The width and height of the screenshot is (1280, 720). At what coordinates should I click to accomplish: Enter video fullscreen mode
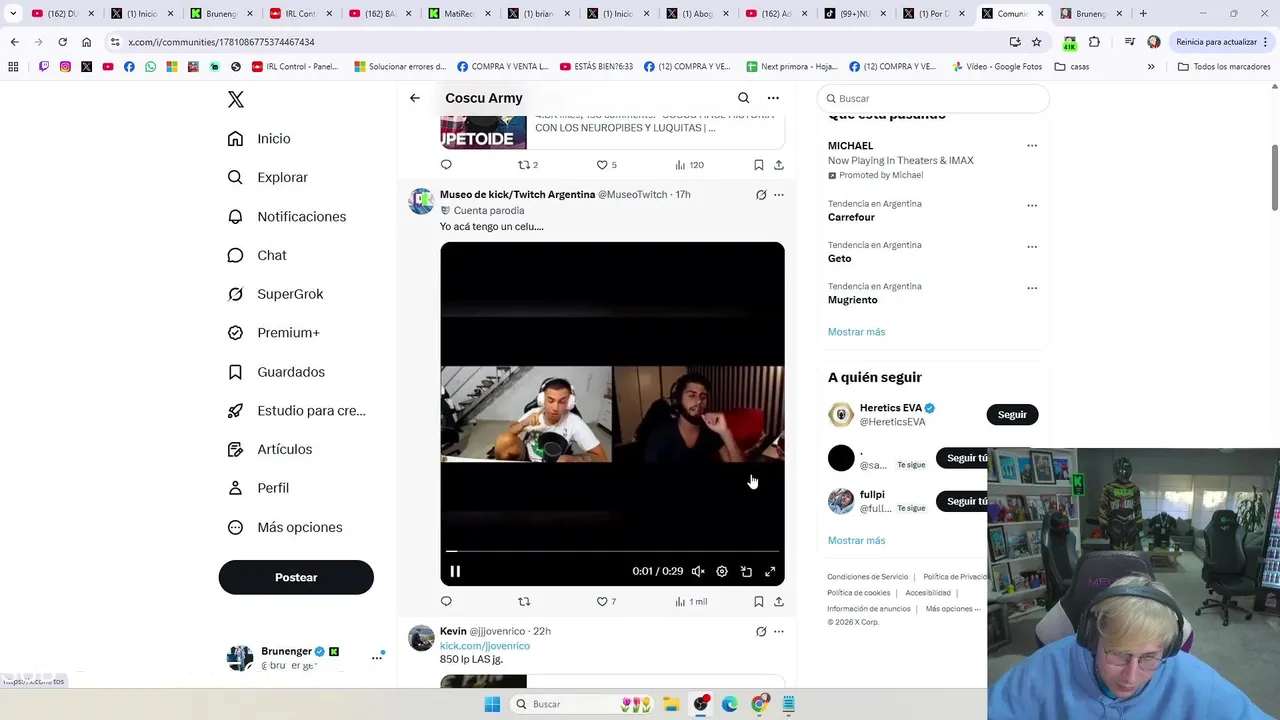point(770,571)
